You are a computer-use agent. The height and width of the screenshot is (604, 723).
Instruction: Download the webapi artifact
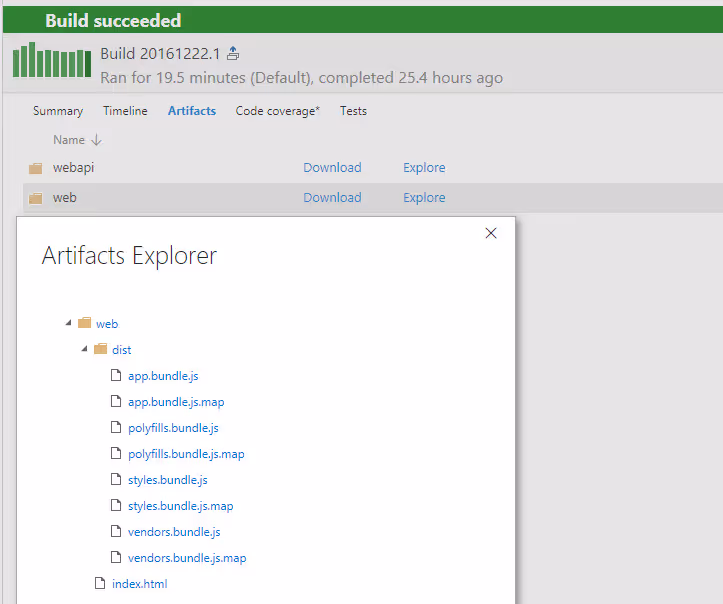coord(332,167)
